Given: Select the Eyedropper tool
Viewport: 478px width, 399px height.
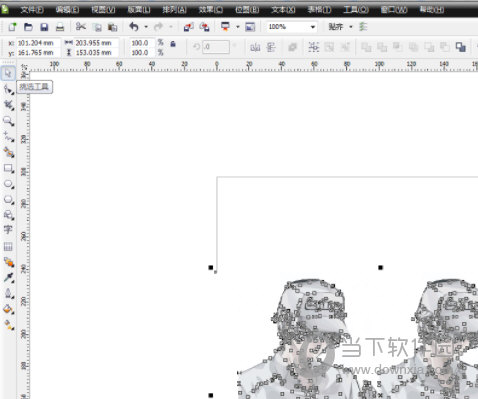Looking at the screenshot, I should (x=8, y=277).
